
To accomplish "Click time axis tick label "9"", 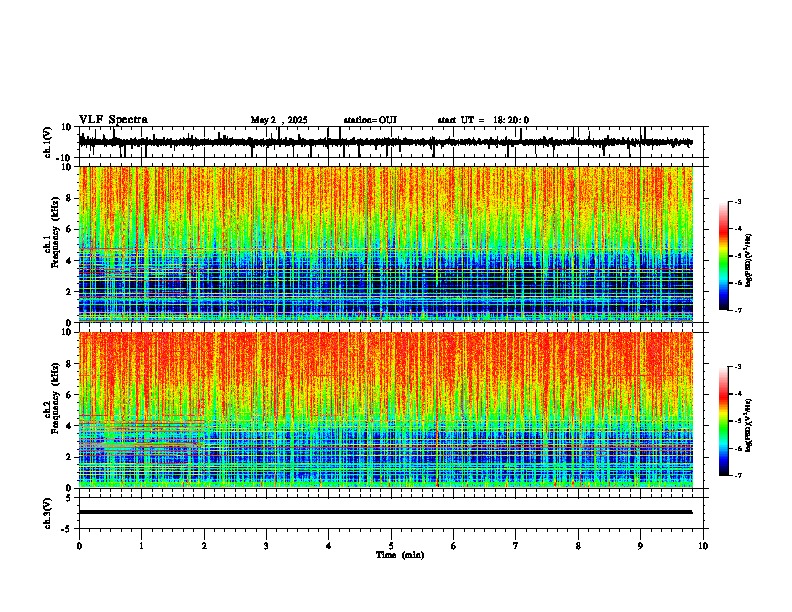I will 640,546.
